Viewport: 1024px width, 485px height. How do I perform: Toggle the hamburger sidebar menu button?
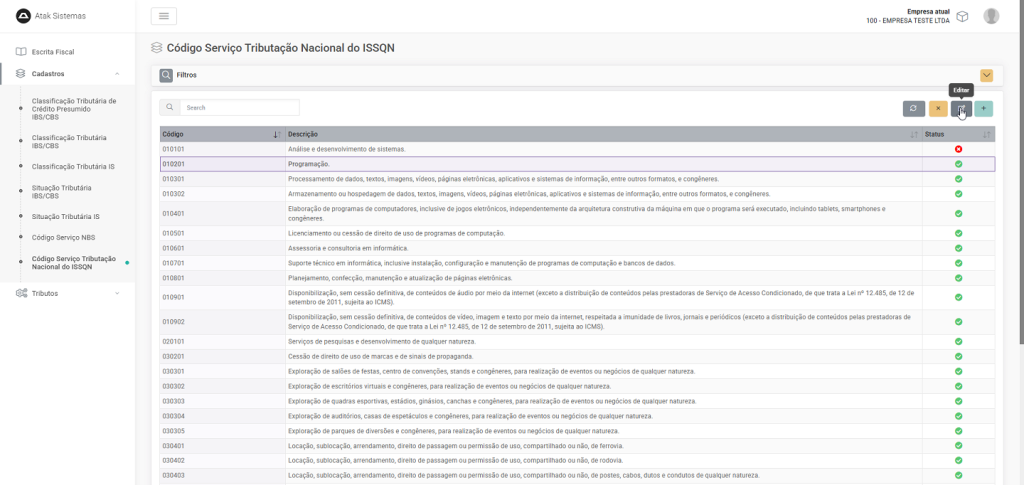(x=163, y=16)
